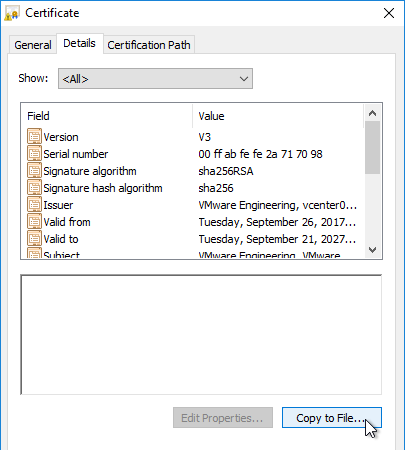The height and width of the screenshot is (450, 405).
Task: Click the Edit Properties button
Action: click(223, 417)
